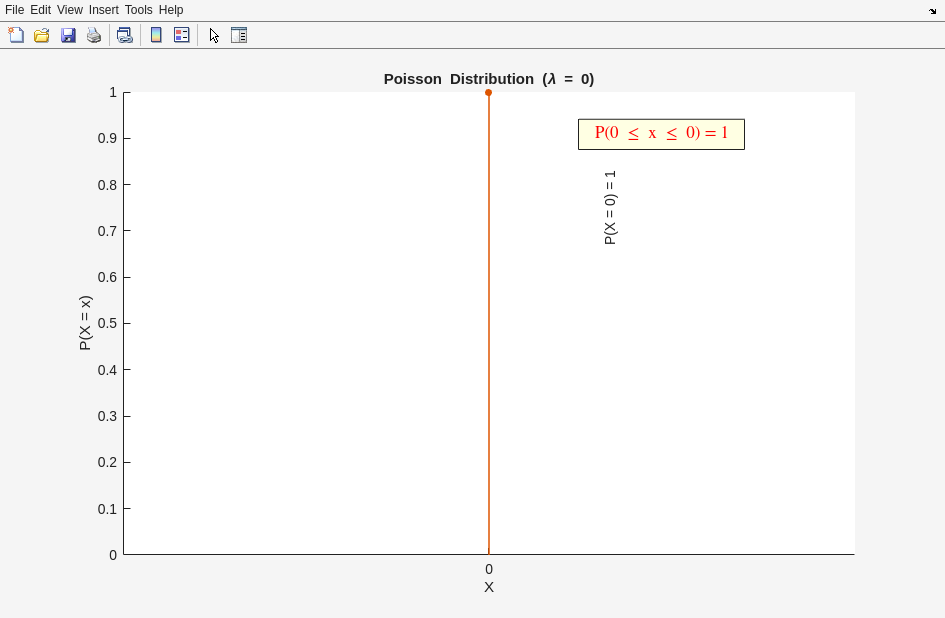Click the Link/Unlink Plot icon
Screen dimensions: 945x618
point(124,35)
